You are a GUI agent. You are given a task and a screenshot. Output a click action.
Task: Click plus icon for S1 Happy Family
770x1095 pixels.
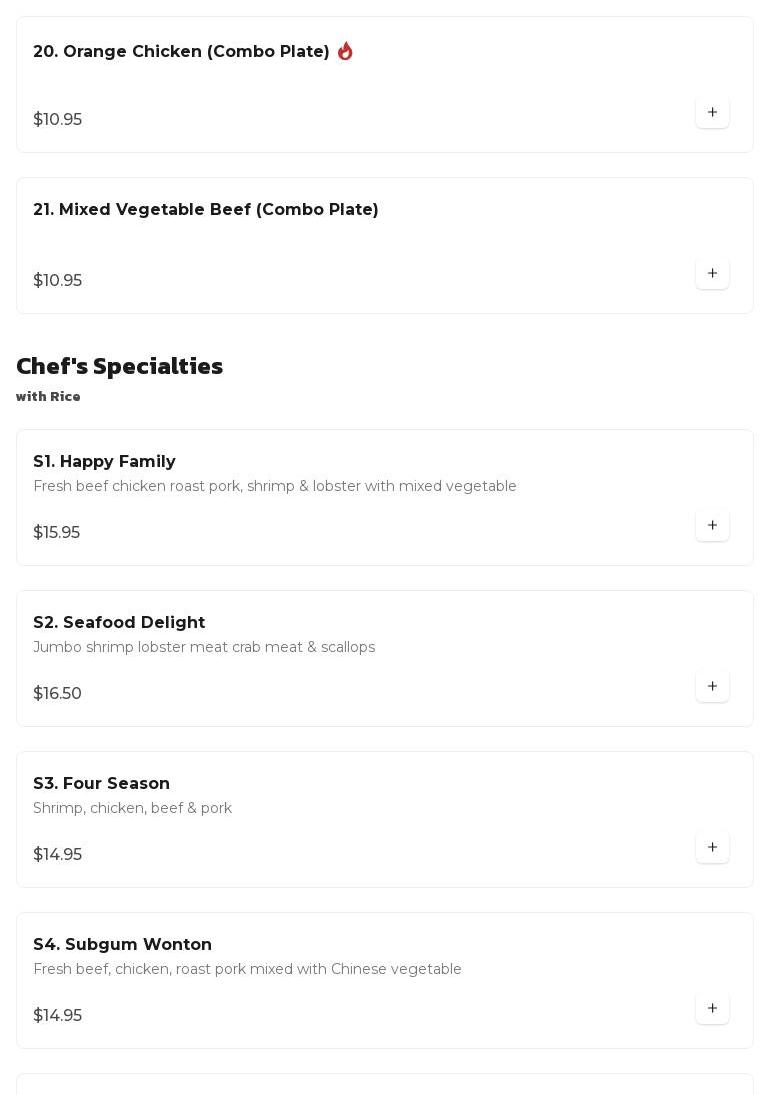pyautogui.click(x=712, y=526)
